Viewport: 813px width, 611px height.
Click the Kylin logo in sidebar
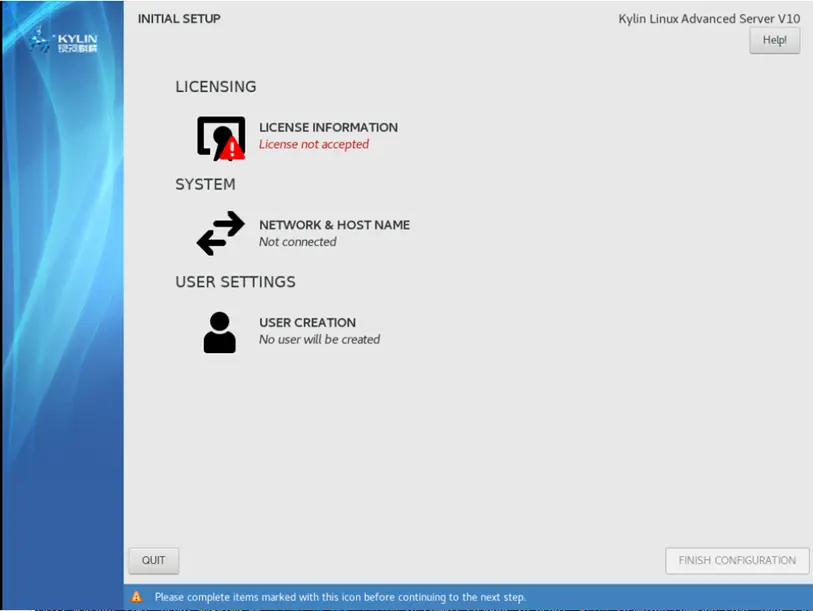coord(63,41)
